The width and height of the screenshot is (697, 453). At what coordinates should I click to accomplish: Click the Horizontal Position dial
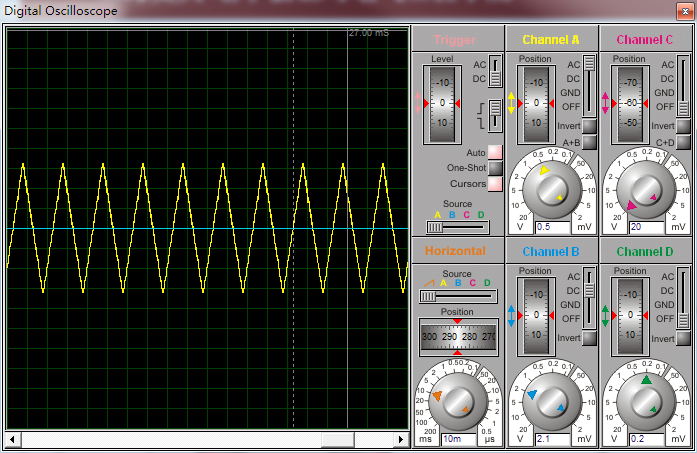point(458,338)
